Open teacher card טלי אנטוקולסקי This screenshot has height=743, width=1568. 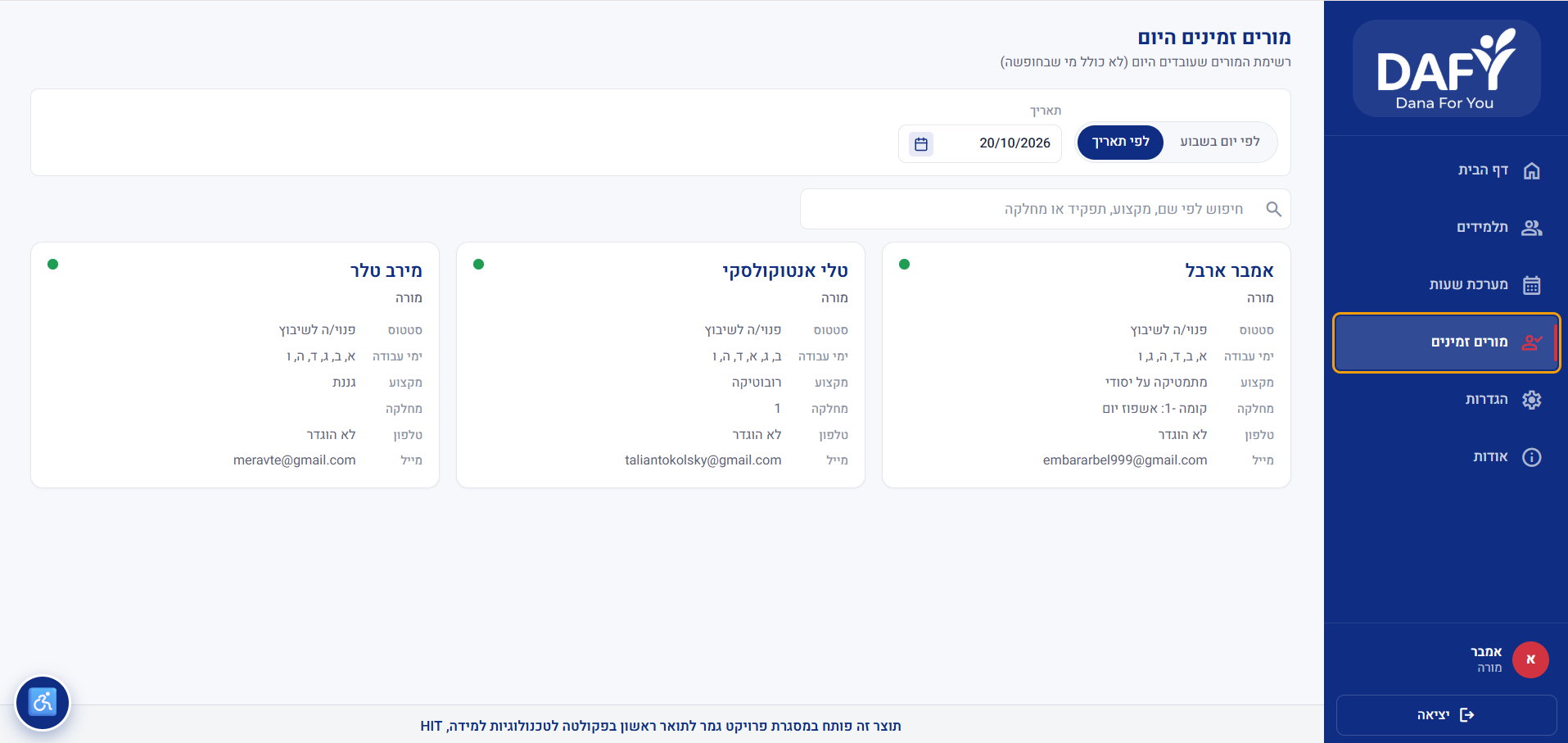[x=660, y=365]
